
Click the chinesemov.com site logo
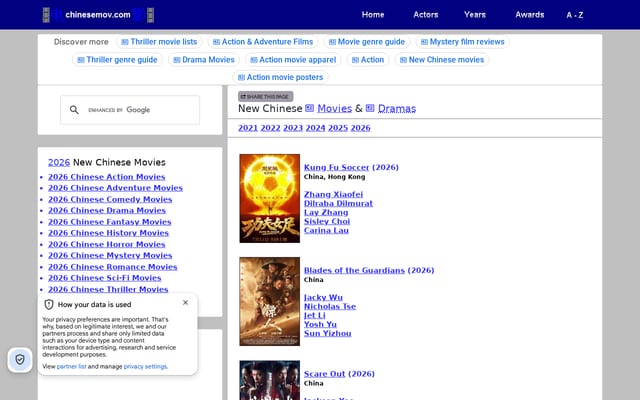click(x=98, y=15)
